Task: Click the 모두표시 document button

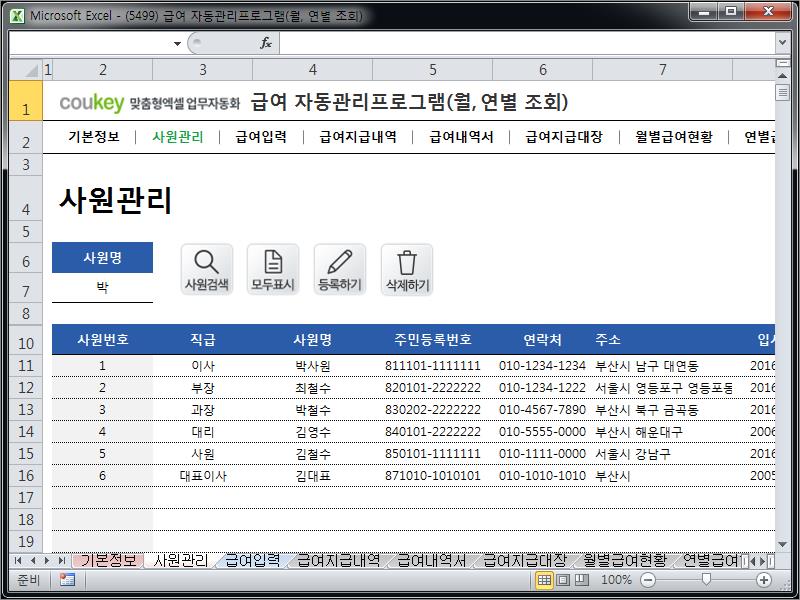Action: point(273,269)
